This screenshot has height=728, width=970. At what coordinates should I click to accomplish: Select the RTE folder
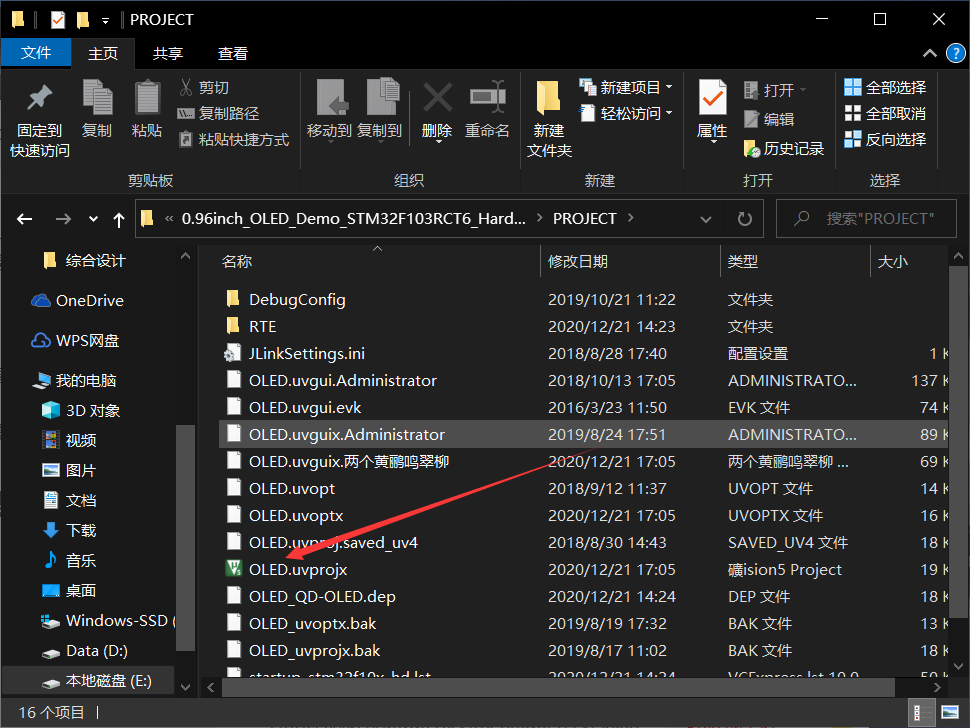pos(262,327)
